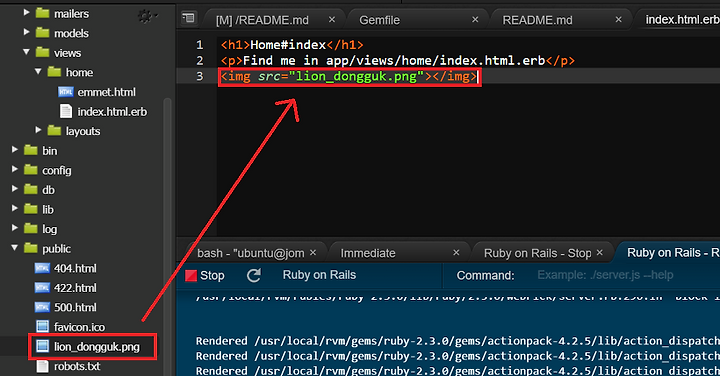
Task: Click the lib folder icon
Action: (x=31, y=209)
